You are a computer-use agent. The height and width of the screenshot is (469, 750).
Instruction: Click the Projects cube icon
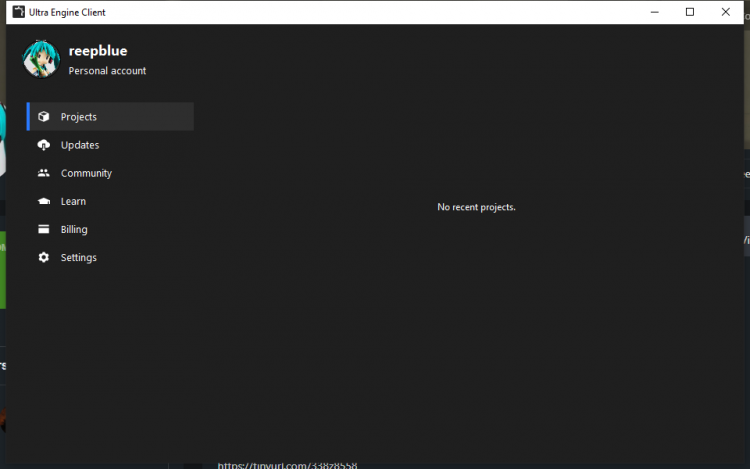(x=44, y=117)
